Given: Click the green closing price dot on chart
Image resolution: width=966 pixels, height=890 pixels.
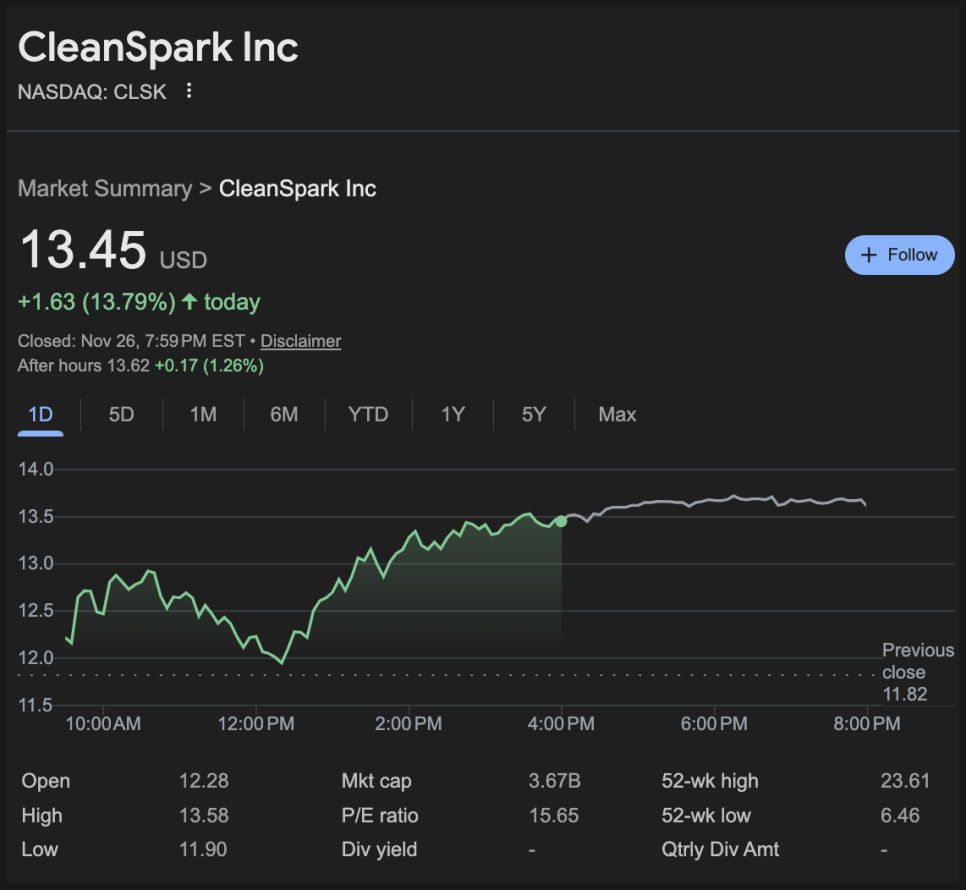Looking at the screenshot, I should [561, 521].
